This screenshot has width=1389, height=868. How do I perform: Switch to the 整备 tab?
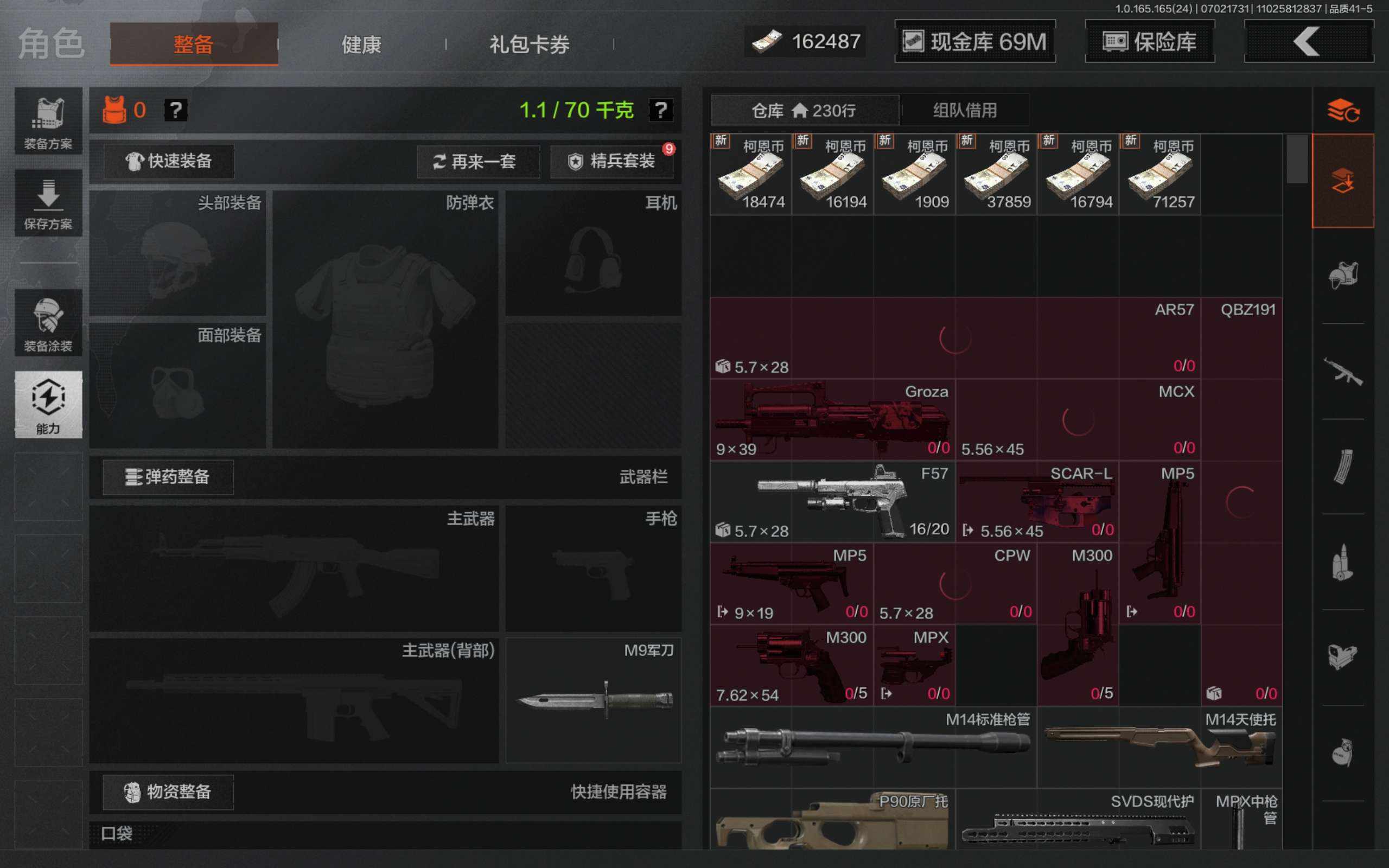coord(194,43)
